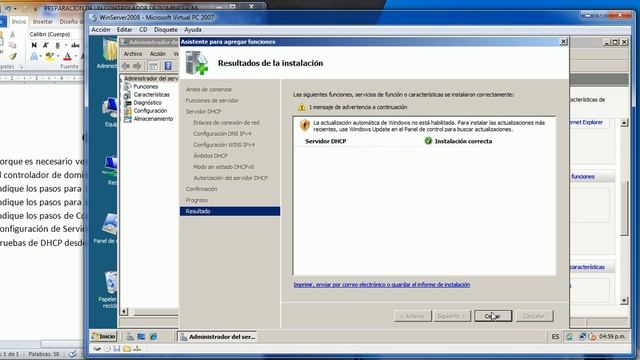Open the Editar menu of Virtual PC

pyautogui.click(x=124, y=30)
